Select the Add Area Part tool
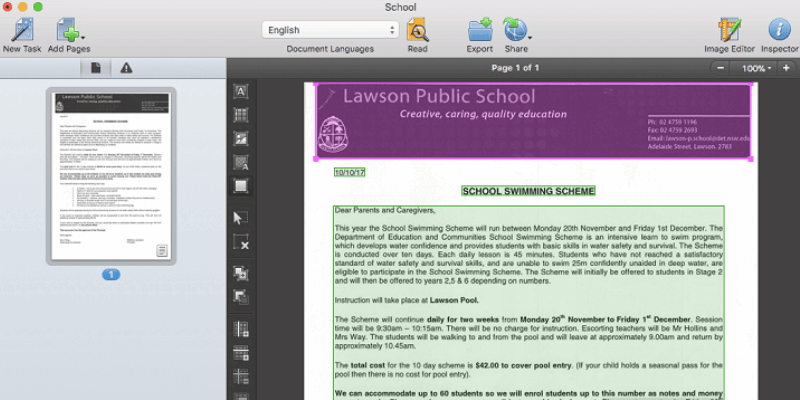Screen dimensions: 800x400 click(x=241, y=273)
